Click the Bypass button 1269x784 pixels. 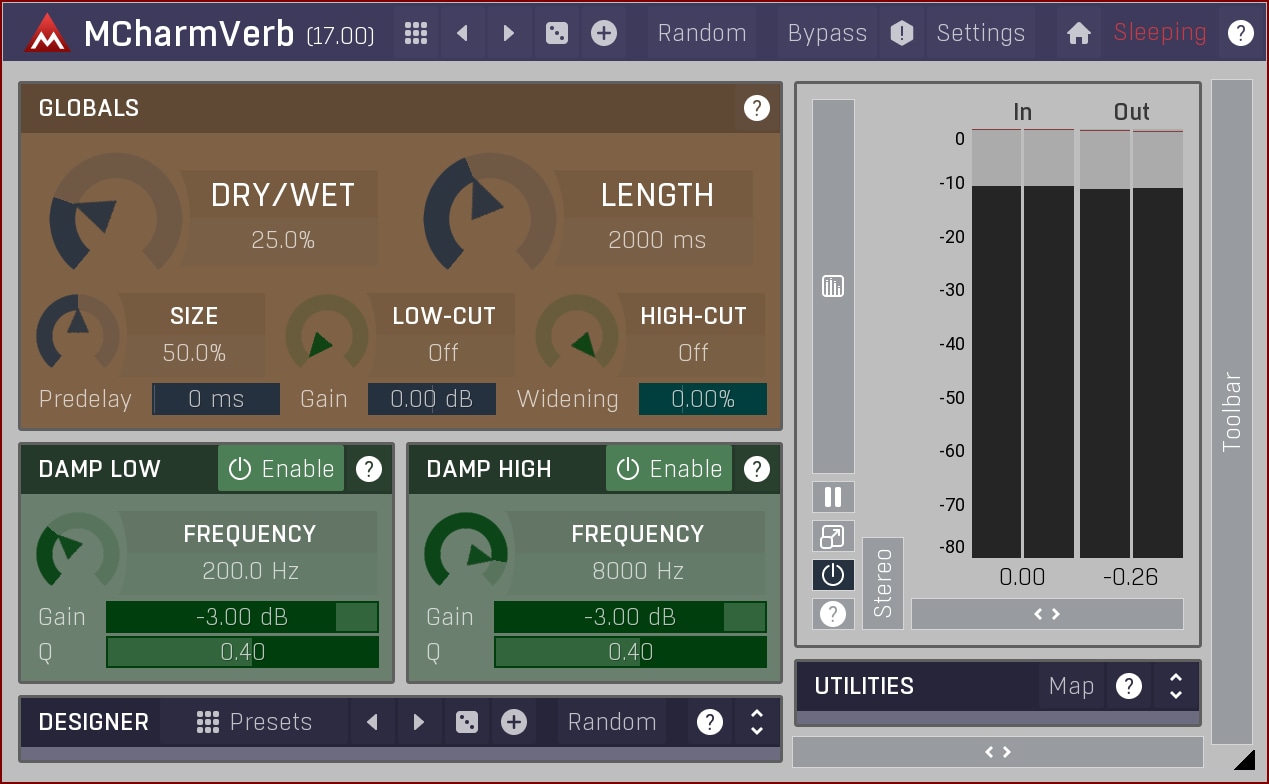827,33
